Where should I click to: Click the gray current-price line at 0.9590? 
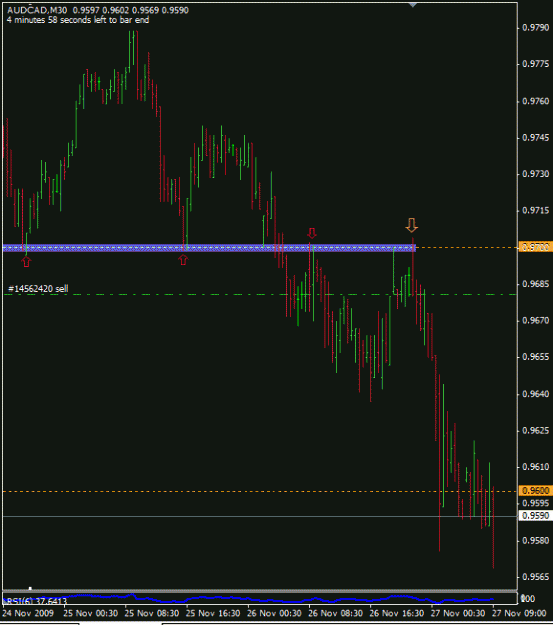tap(259, 517)
